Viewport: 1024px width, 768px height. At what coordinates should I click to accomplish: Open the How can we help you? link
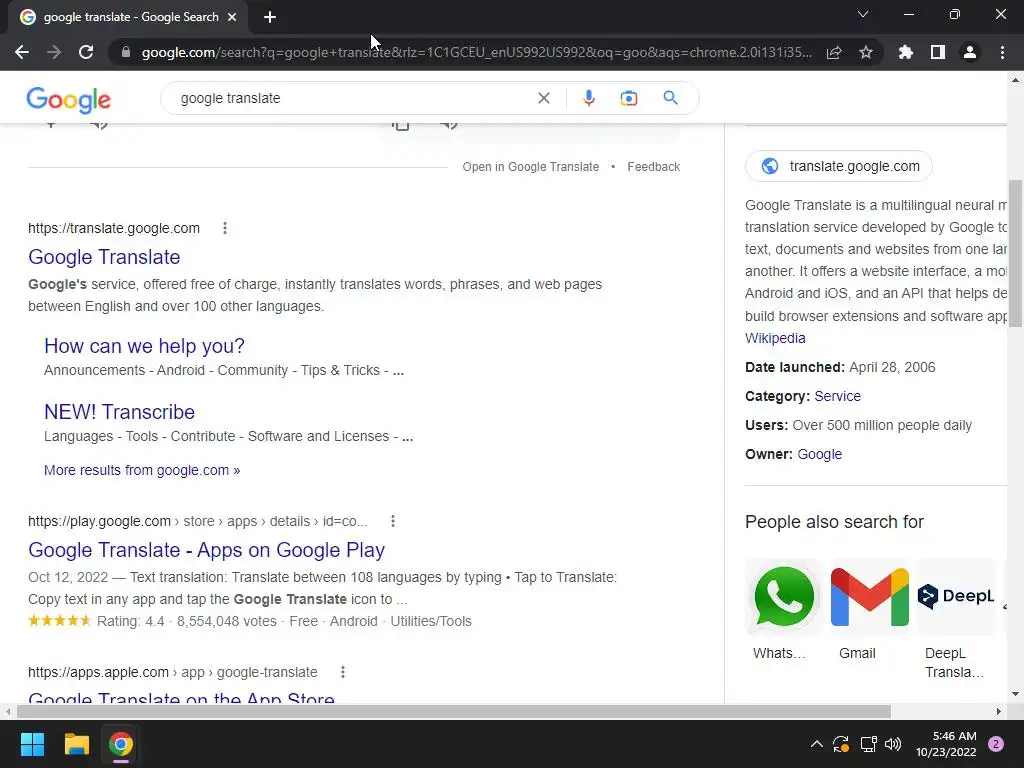click(144, 345)
